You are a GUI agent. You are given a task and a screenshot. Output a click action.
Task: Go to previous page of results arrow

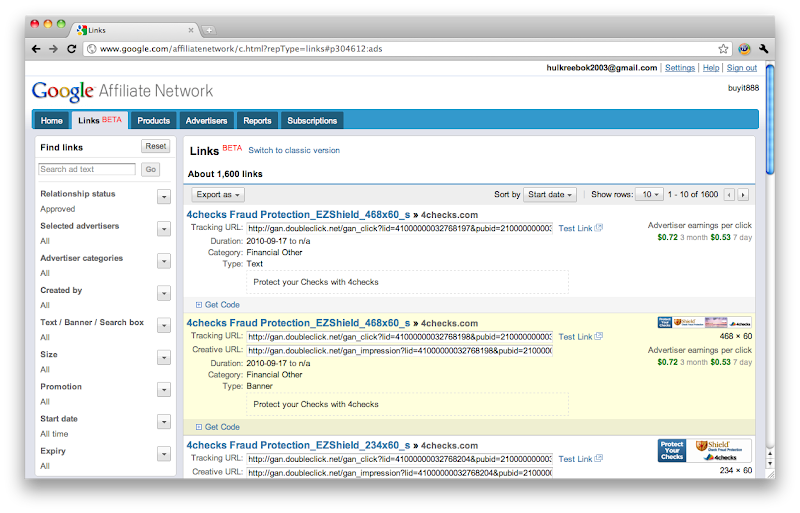tap(730, 195)
